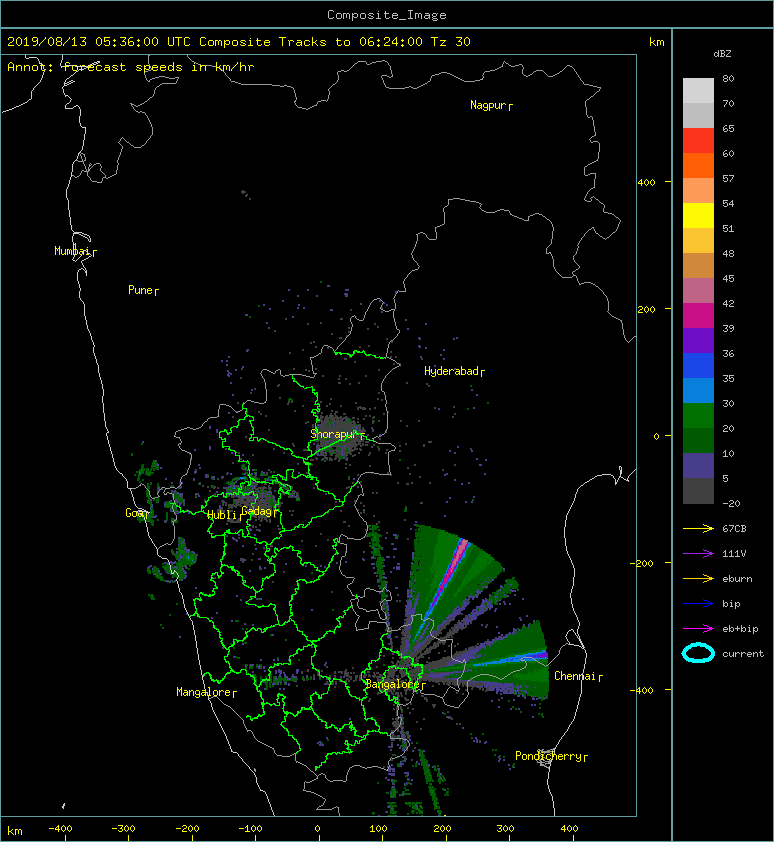Click the 300 tick on horizontal axis
Viewport: 774px width, 842px height.
tap(505, 829)
